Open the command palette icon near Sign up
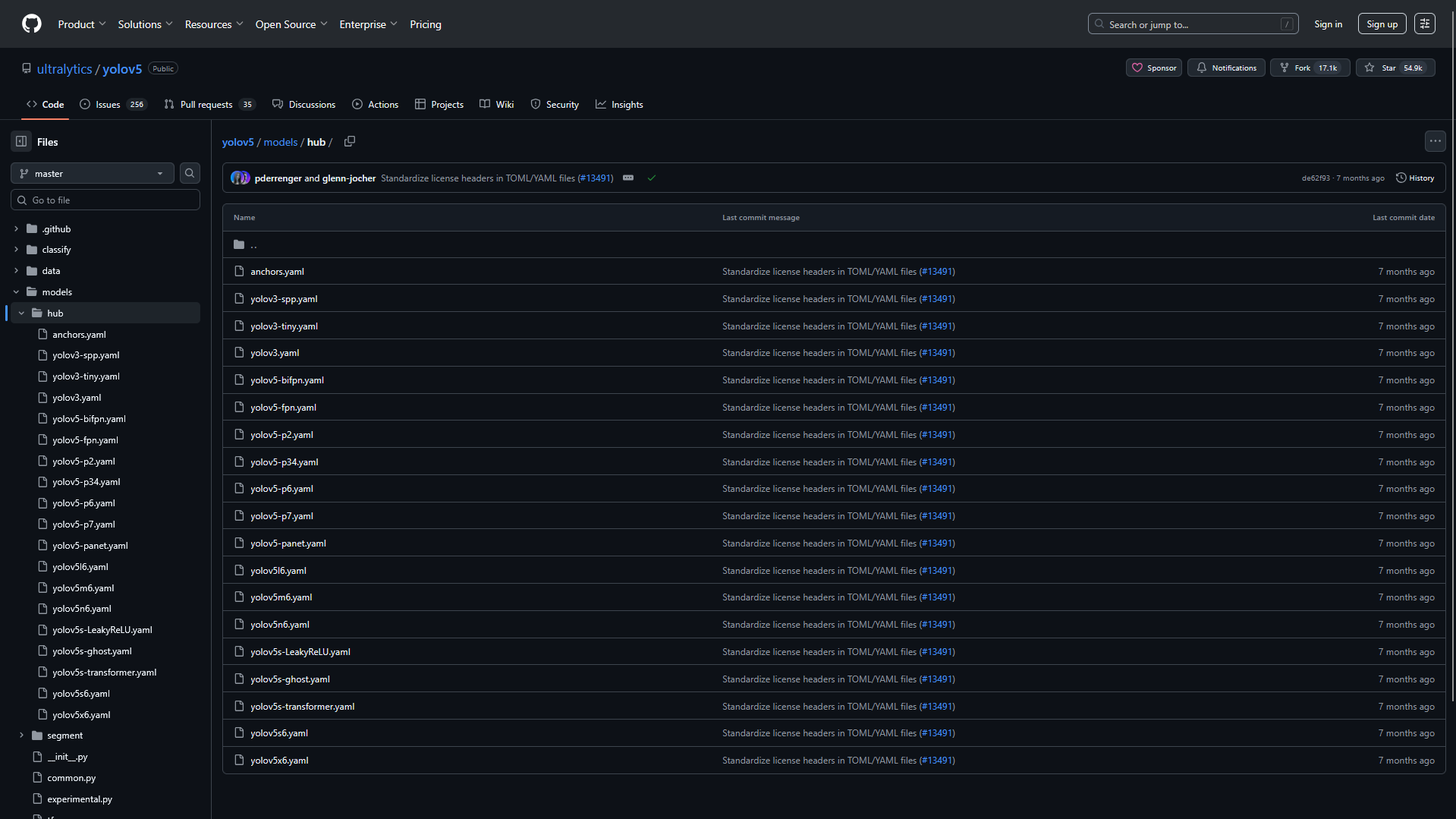The height and width of the screenshot is (819, 1456). click(x=1424, y=24)
